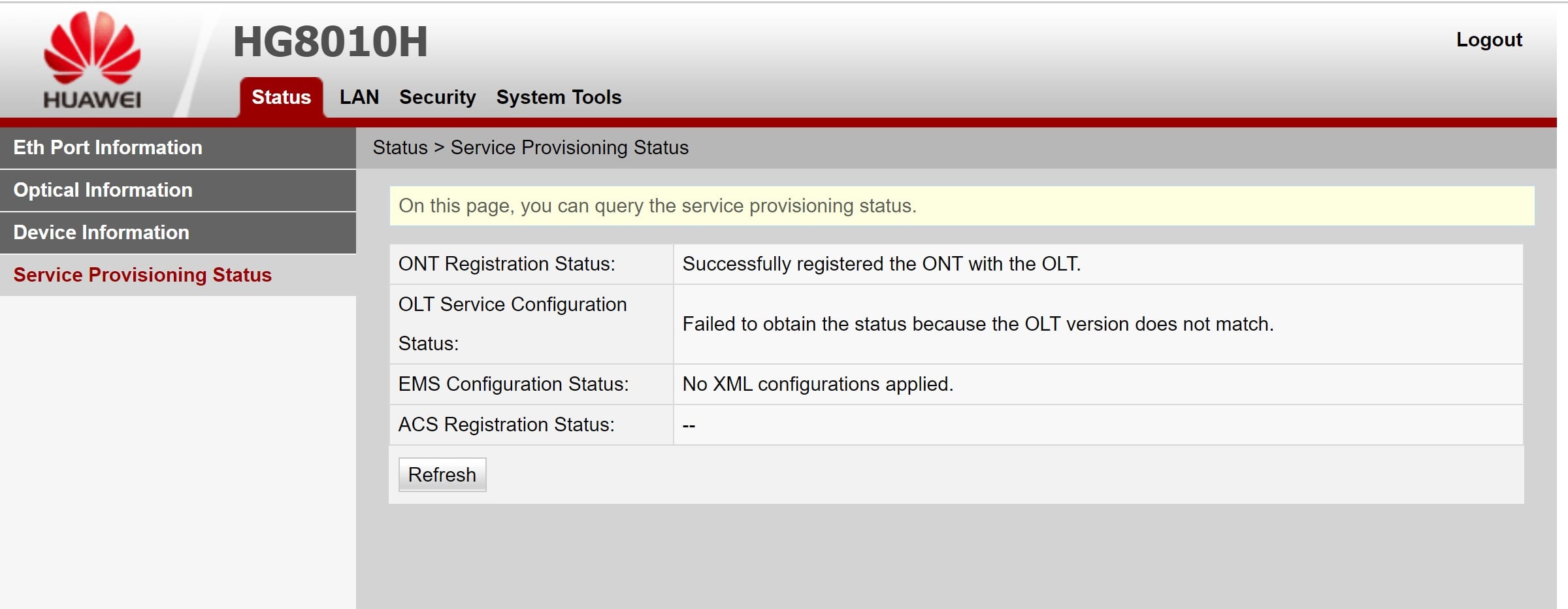Select Optical Information in sidebar
The width and height of the screenshot is (1568, 609).
click(x=178, y=190)
